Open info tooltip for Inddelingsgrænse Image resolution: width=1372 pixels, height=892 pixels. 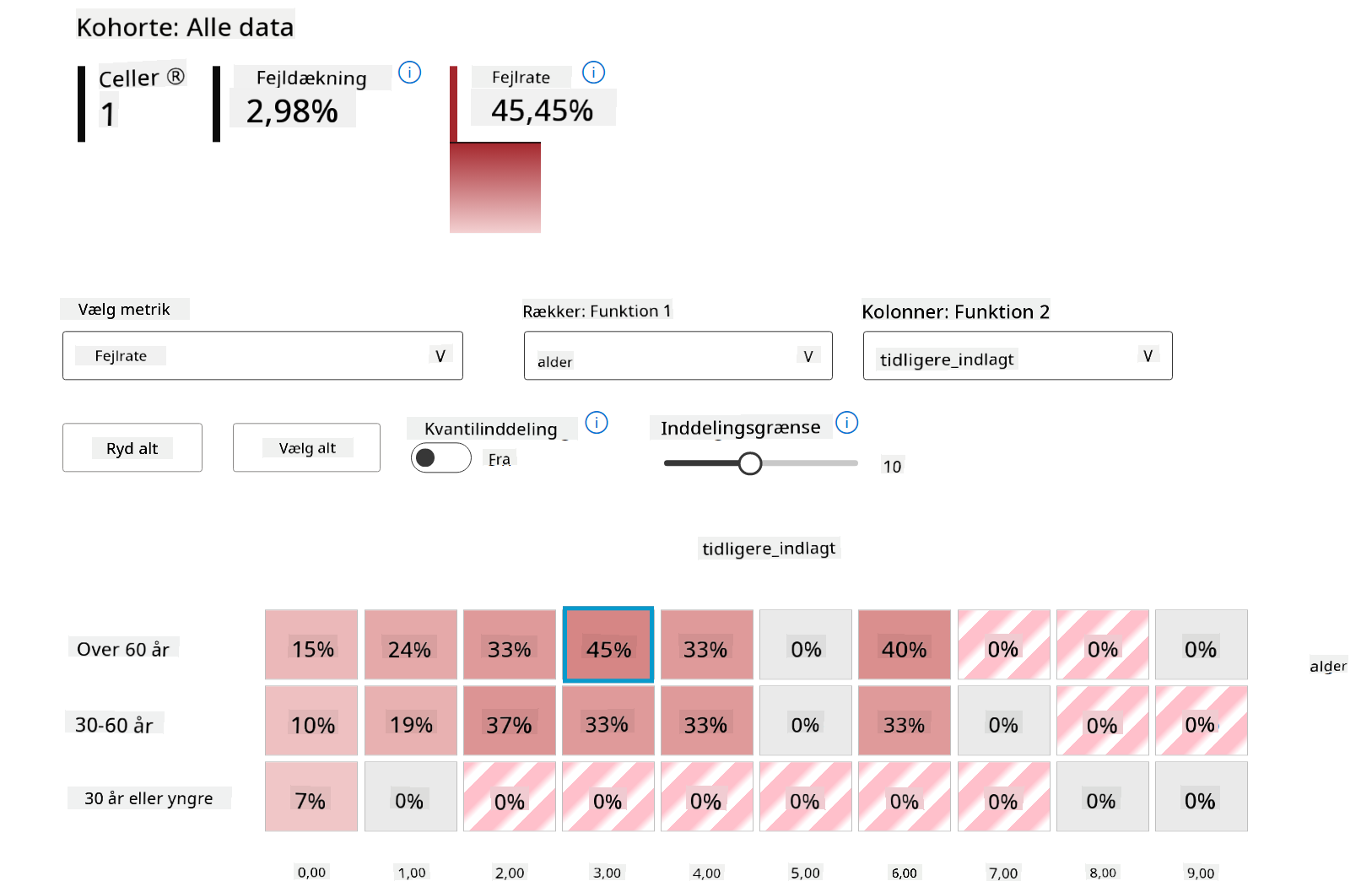[x=846, y=422]
